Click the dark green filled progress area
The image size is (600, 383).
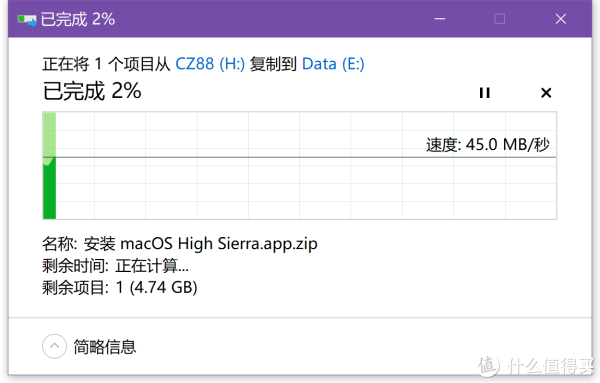click(49, 188)
